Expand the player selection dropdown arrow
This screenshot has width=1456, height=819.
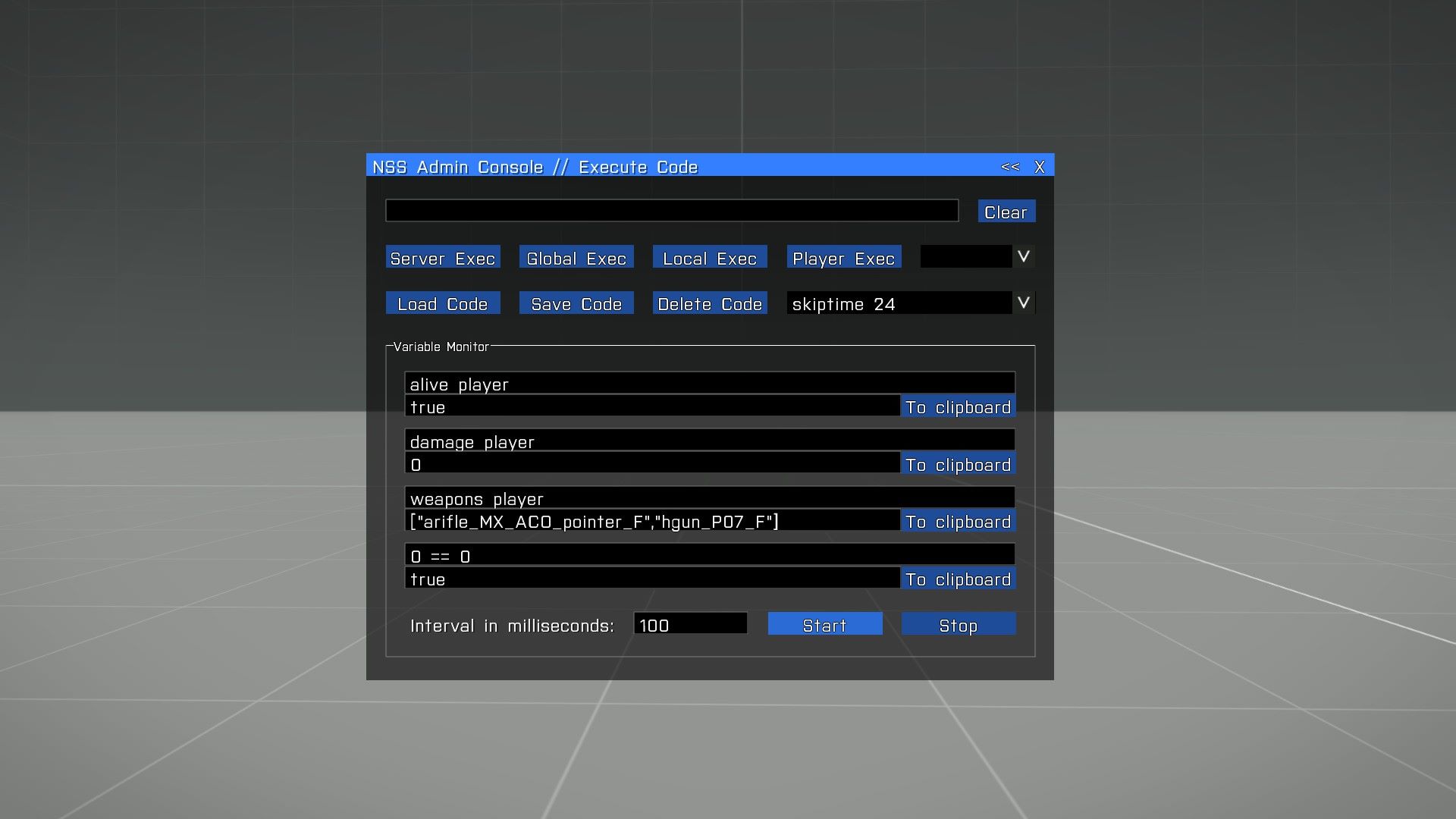(1023, 257)
